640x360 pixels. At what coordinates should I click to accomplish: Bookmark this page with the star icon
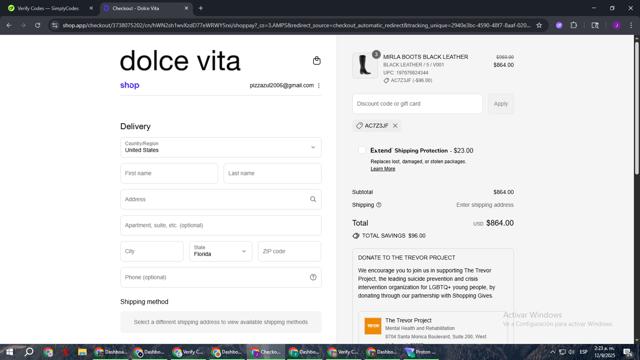(539, 25)
